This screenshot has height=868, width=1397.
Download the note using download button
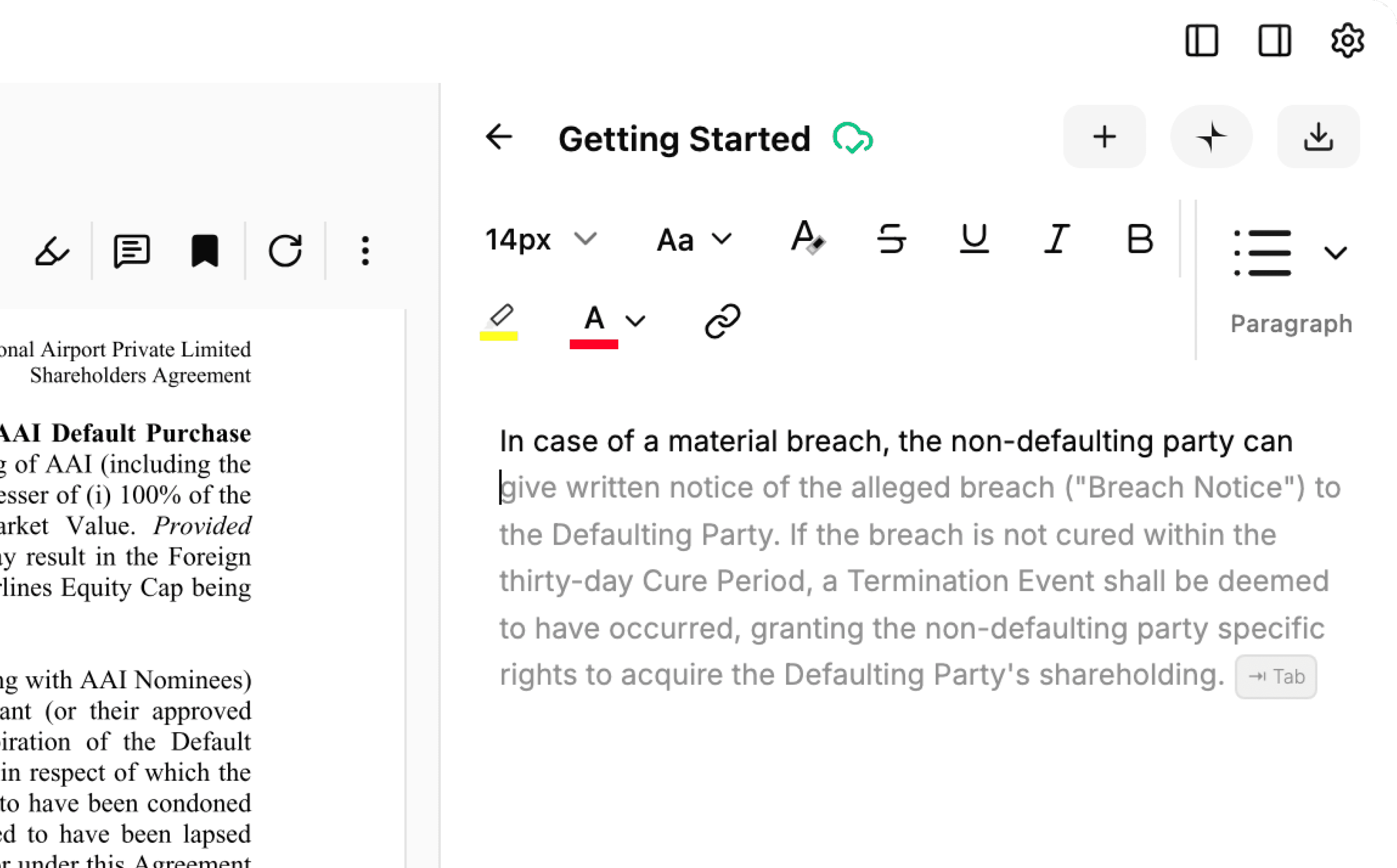(x=1318, y=137)
